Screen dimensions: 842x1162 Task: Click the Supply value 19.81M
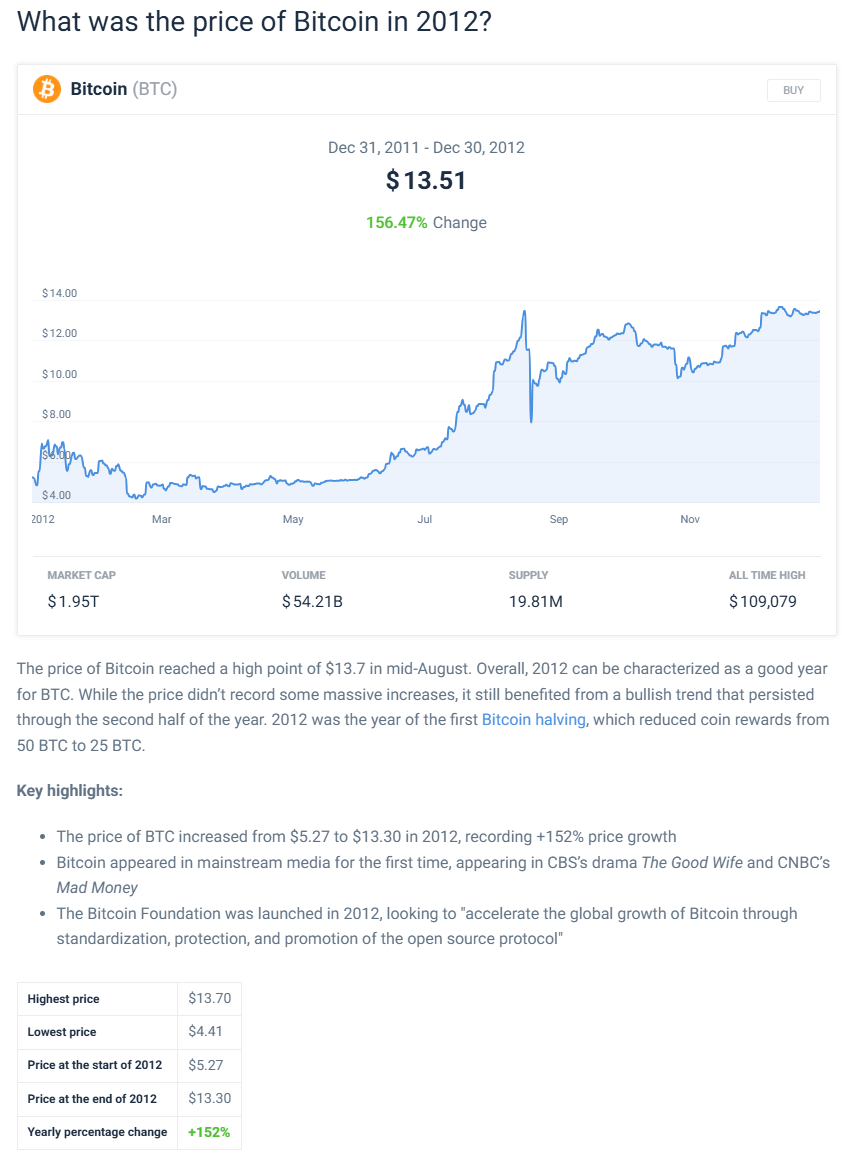point(535,602)
